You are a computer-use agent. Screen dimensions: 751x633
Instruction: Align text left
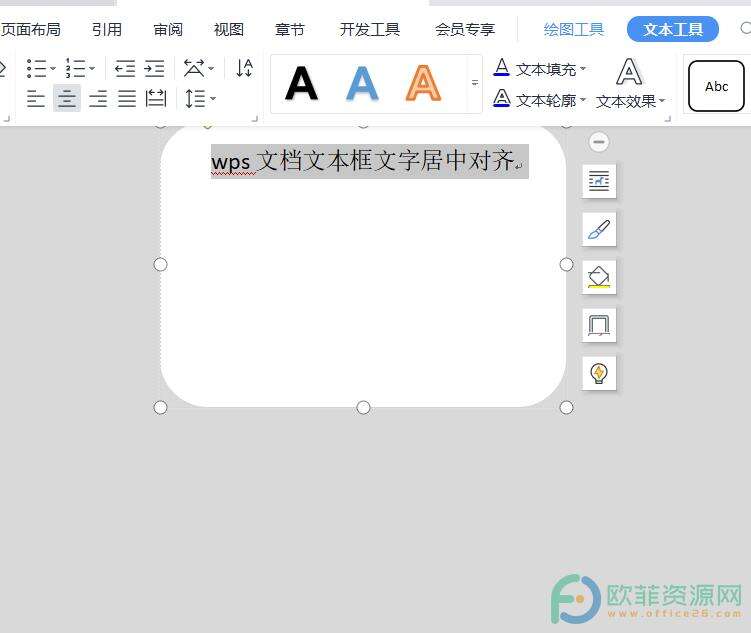pyautogui.click(x=36, y=99)
